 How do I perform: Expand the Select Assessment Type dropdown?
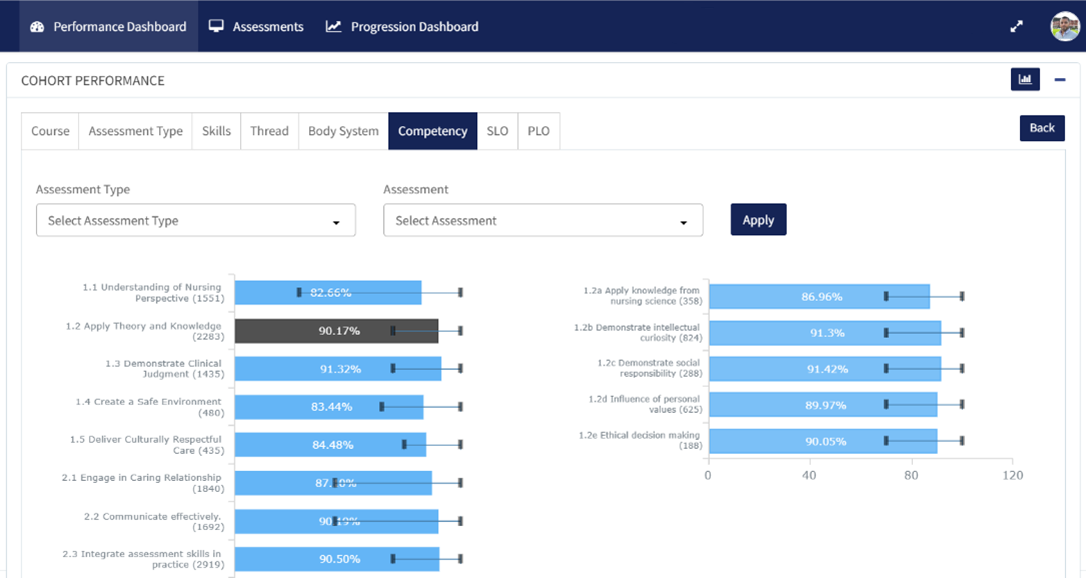coord(196,221)
